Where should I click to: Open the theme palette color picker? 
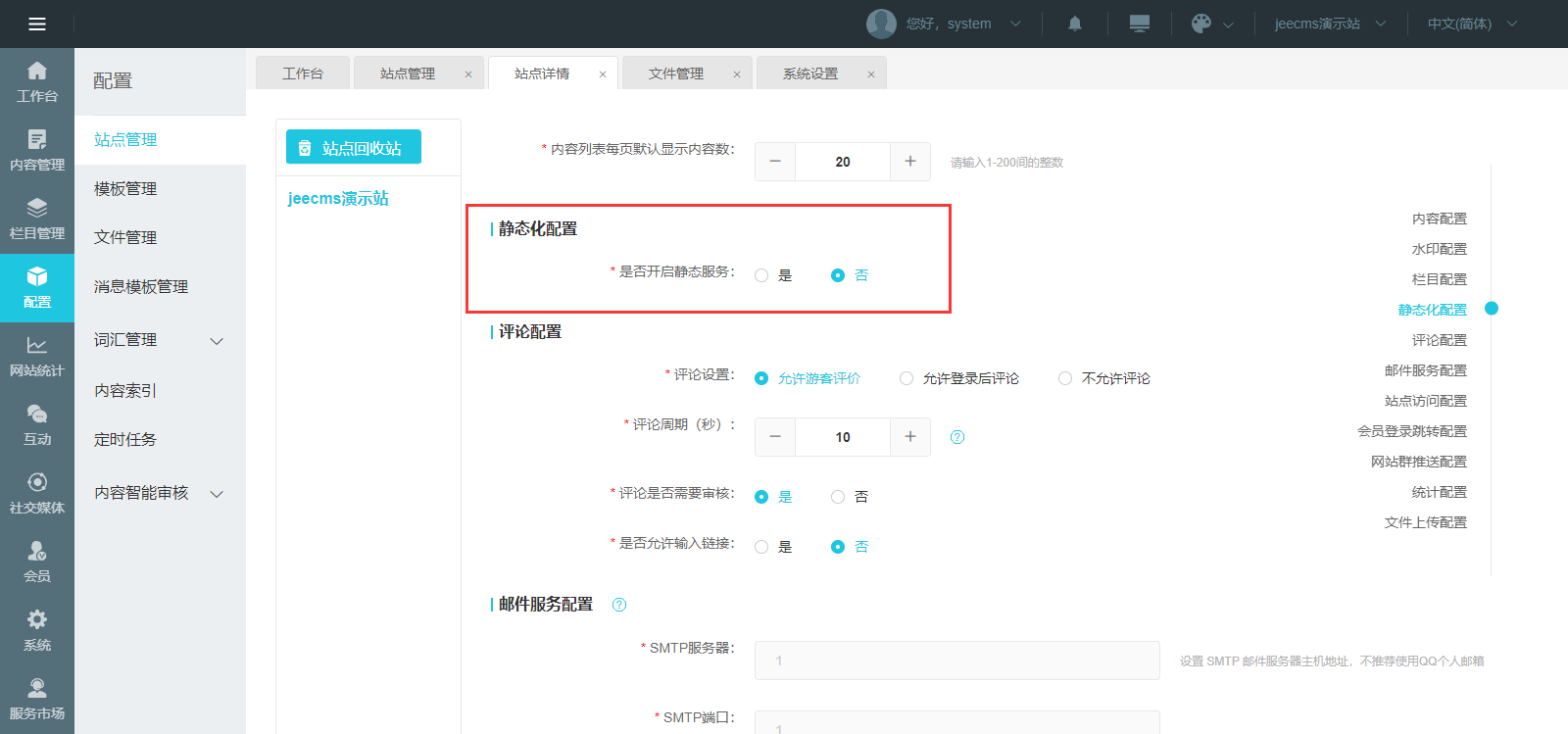1211,24
